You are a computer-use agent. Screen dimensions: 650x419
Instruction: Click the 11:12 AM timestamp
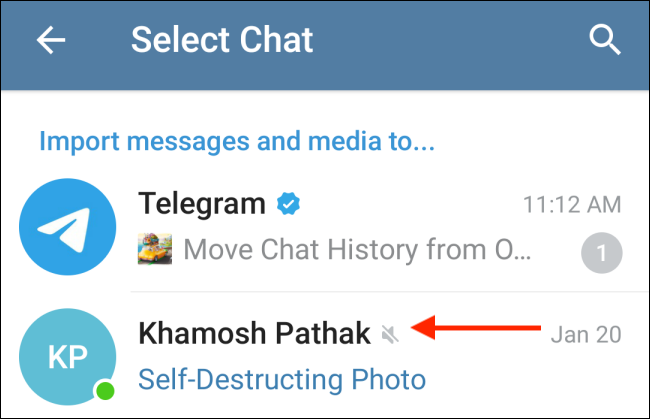571,205
